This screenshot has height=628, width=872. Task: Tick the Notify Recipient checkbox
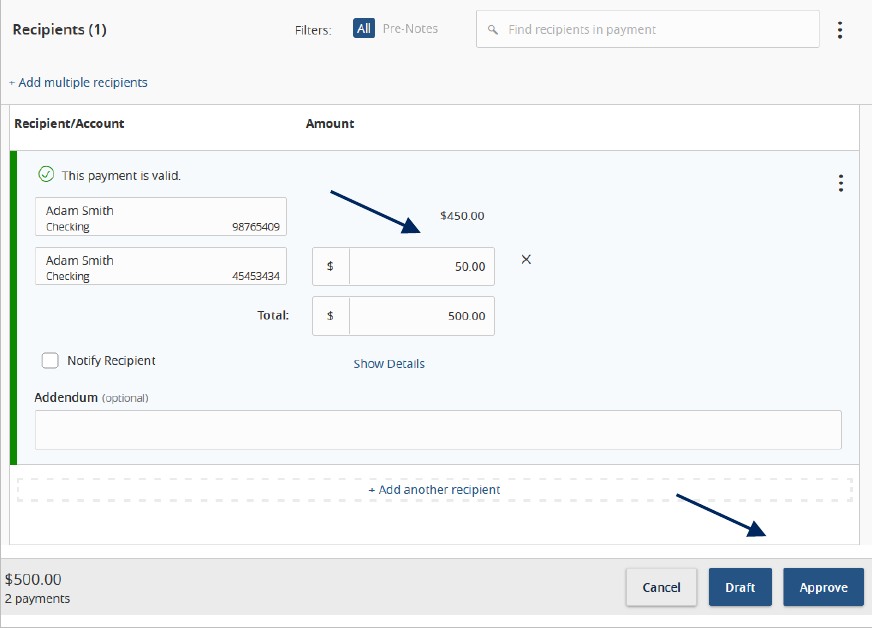pos(50,360)
